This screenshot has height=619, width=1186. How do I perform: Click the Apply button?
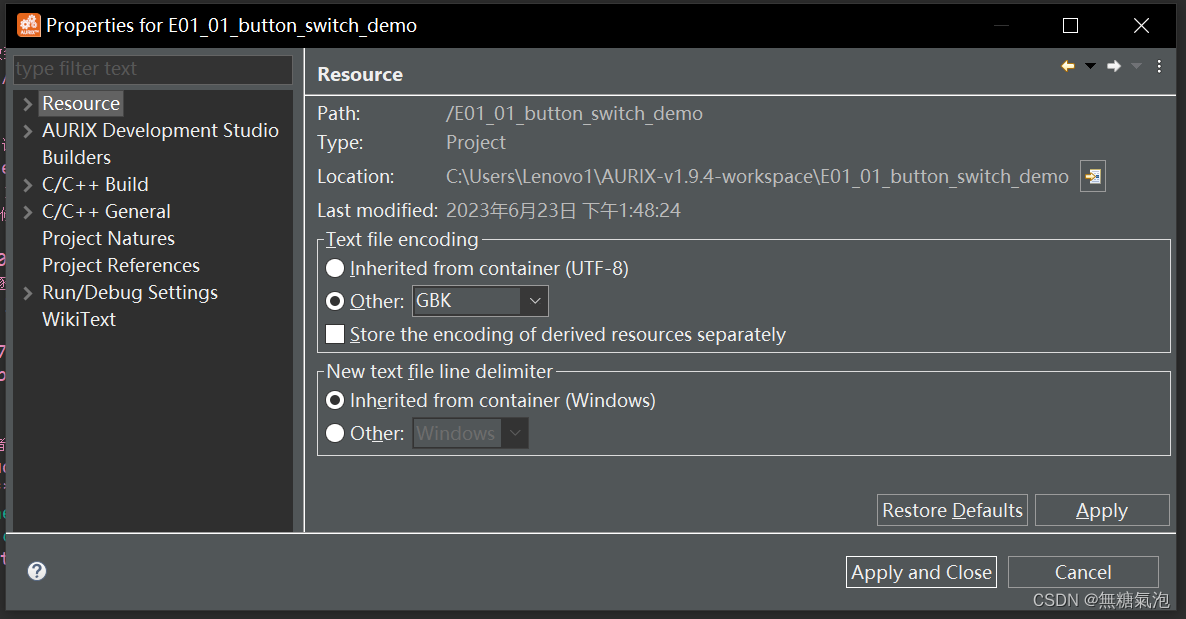(x=1102, y=510)
